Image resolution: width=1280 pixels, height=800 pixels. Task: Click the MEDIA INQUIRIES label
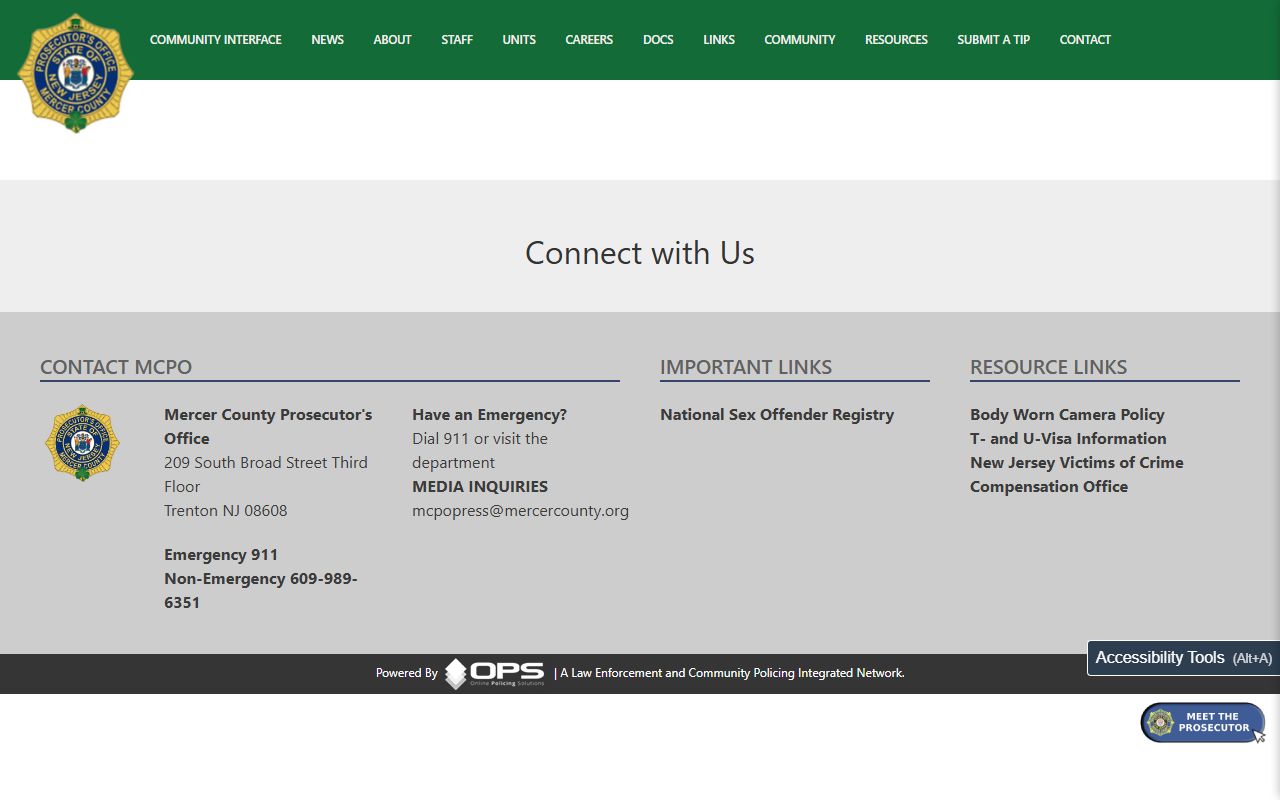click(x=480, y=487)
